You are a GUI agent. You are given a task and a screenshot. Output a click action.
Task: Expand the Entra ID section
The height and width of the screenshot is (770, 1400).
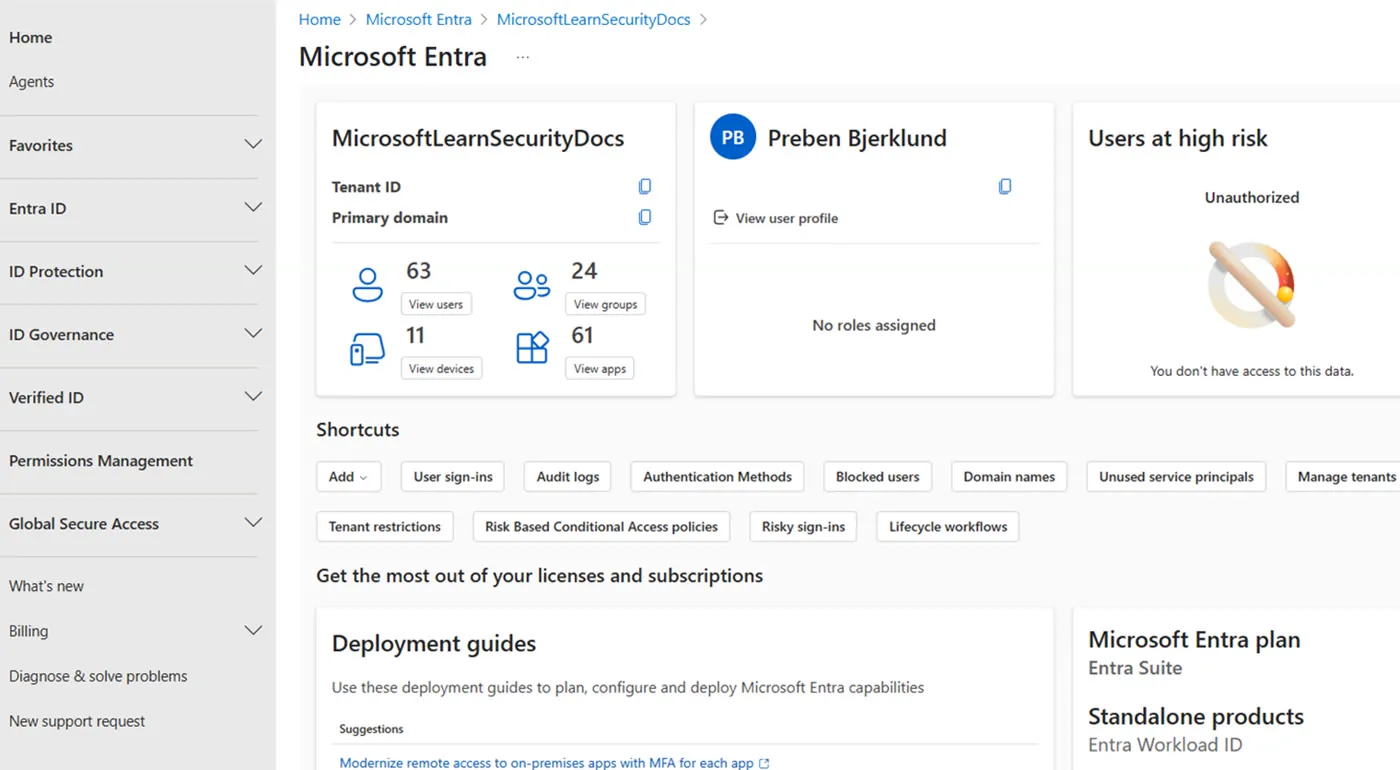[x=254, y=208]
